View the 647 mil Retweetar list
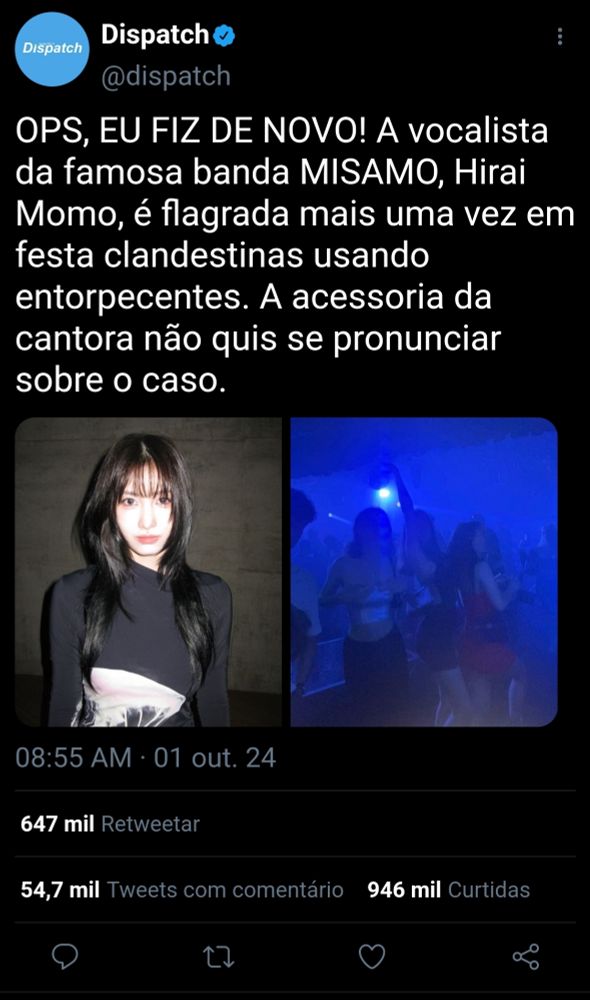590x1000 pixels. 110,823
